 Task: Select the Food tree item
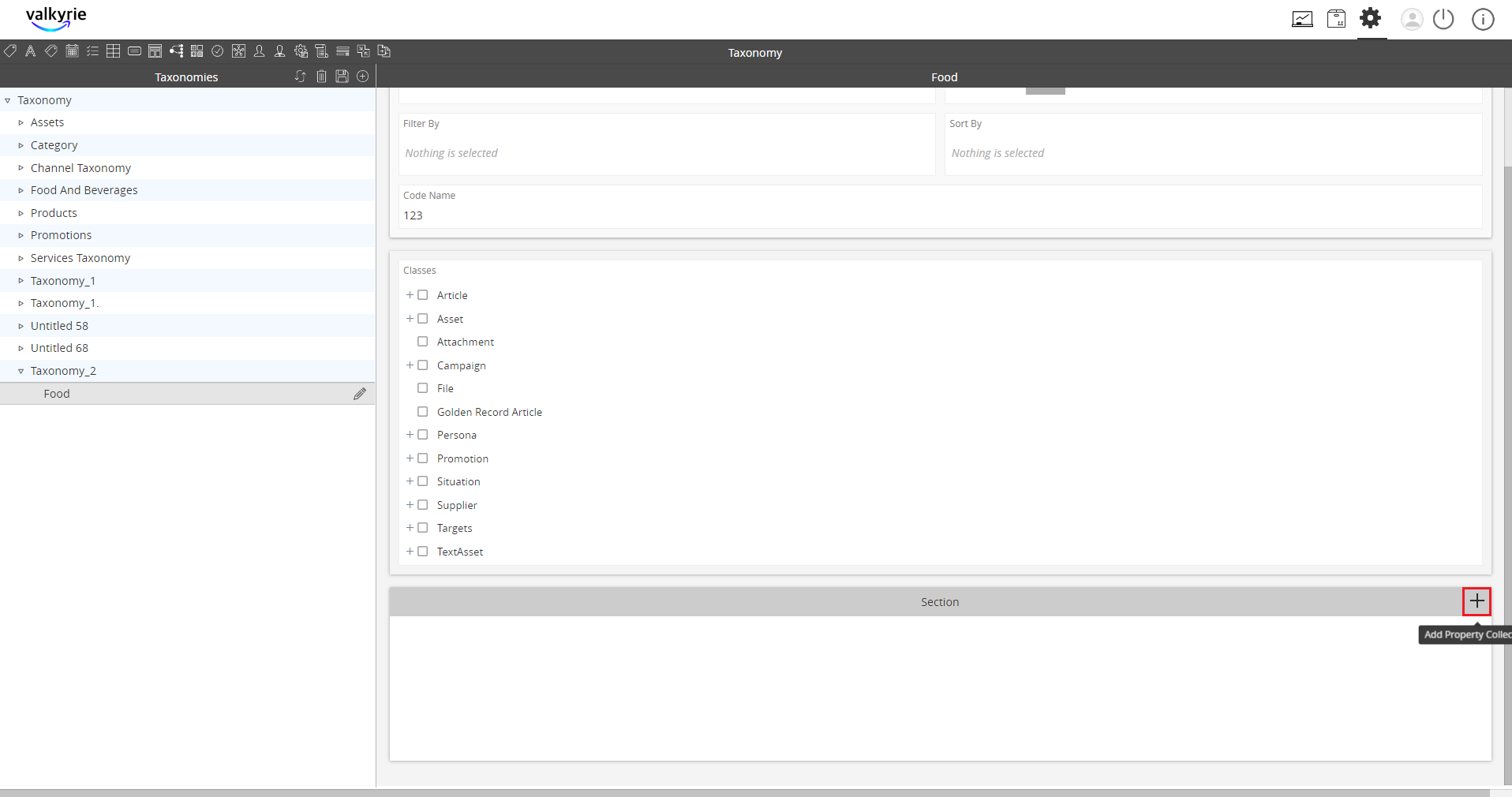(x=188, y=394)
